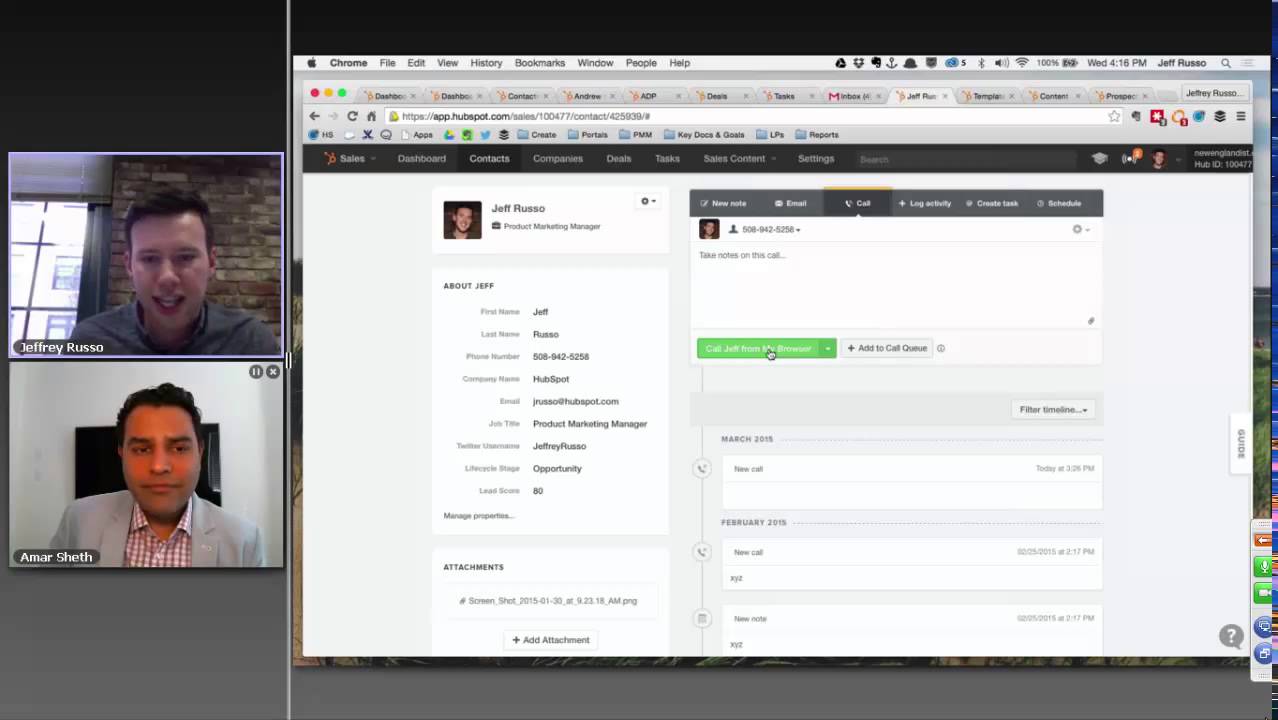Expand the green call button dropdown arrow
1278x720 pixels.
click(x=827, y=348)
